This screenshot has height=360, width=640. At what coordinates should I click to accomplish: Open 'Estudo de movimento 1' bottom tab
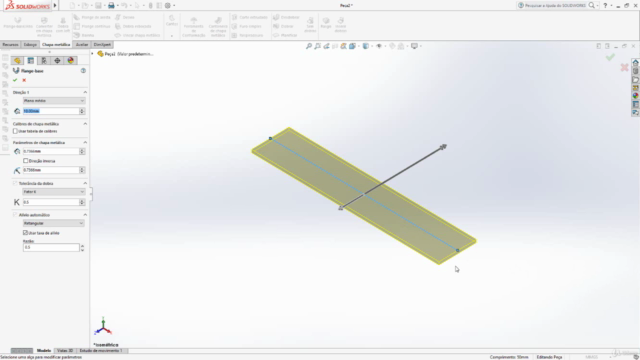click(101, 351)
